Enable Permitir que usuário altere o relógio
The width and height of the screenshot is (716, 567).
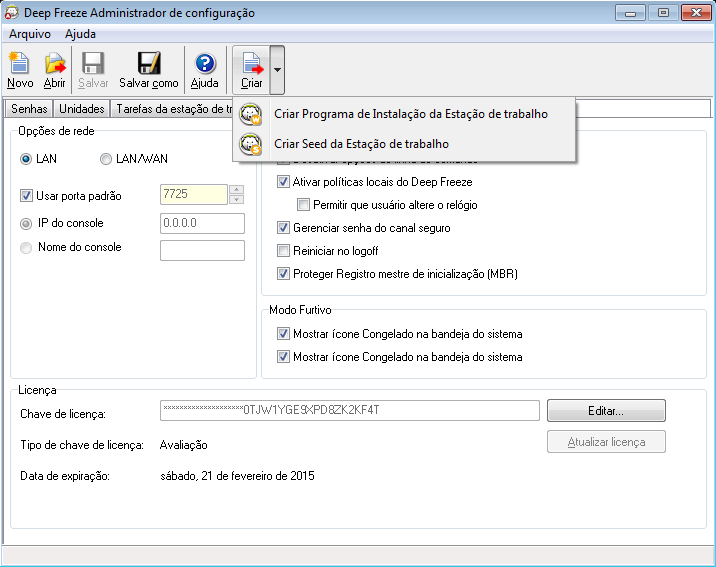click(303, 205)
